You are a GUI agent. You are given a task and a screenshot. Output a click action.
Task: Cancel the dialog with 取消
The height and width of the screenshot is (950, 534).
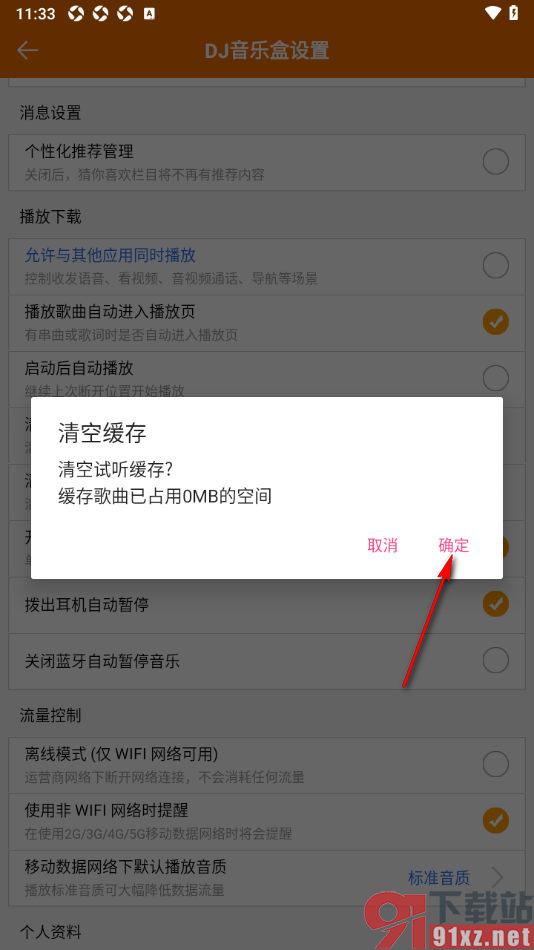click(382, 545)
